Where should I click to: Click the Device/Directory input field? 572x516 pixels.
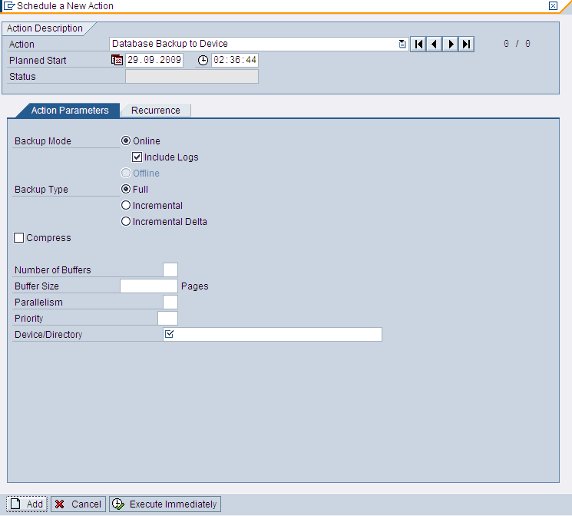273,334
